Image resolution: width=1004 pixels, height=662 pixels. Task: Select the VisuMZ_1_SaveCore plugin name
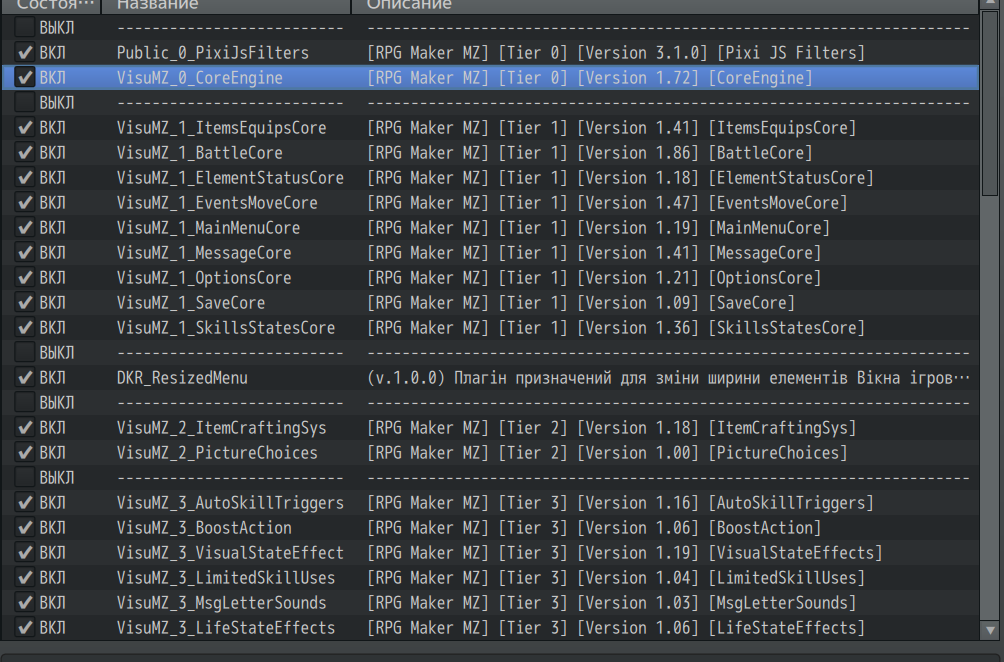tap(191, 302)
